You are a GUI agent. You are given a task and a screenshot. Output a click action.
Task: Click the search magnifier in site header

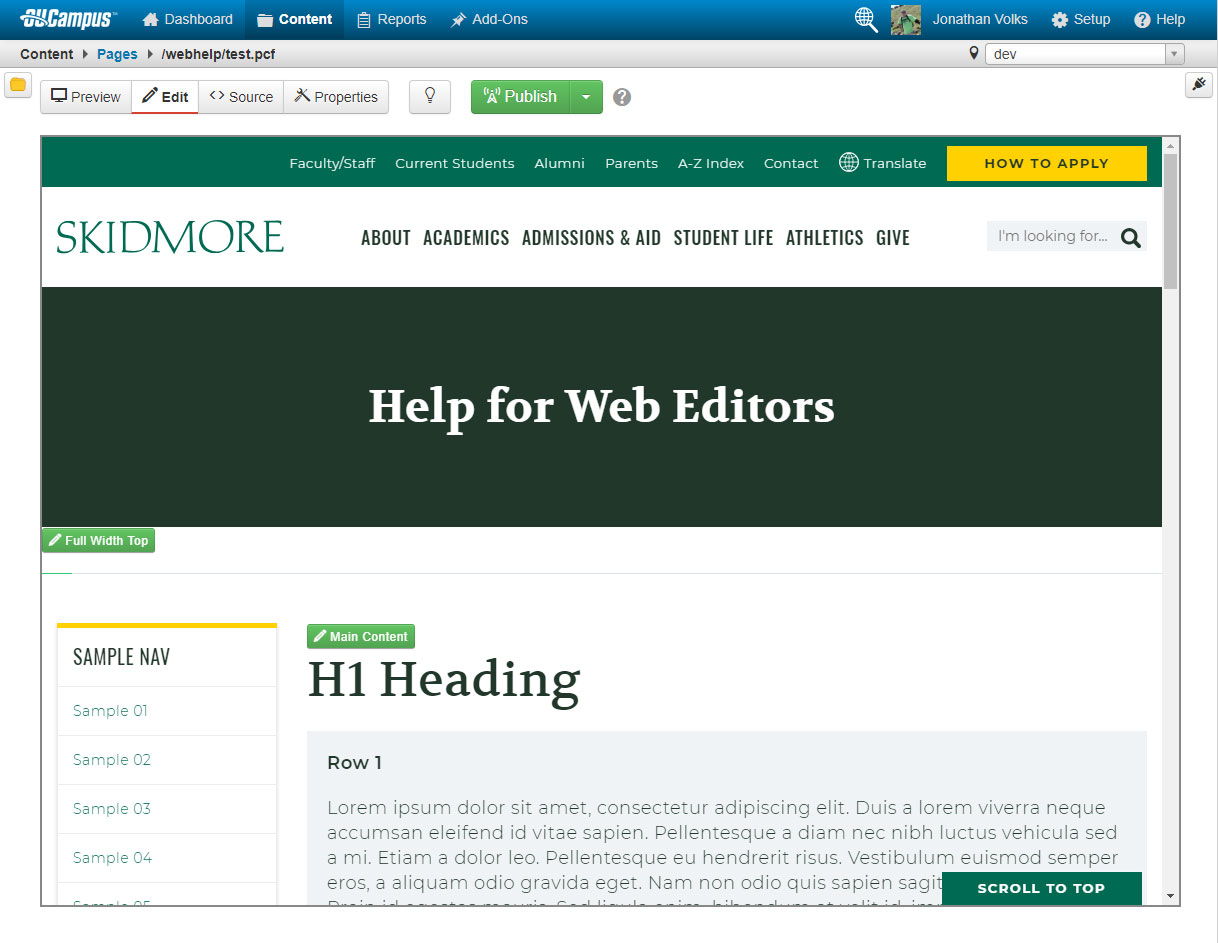tap(1131, 237)
